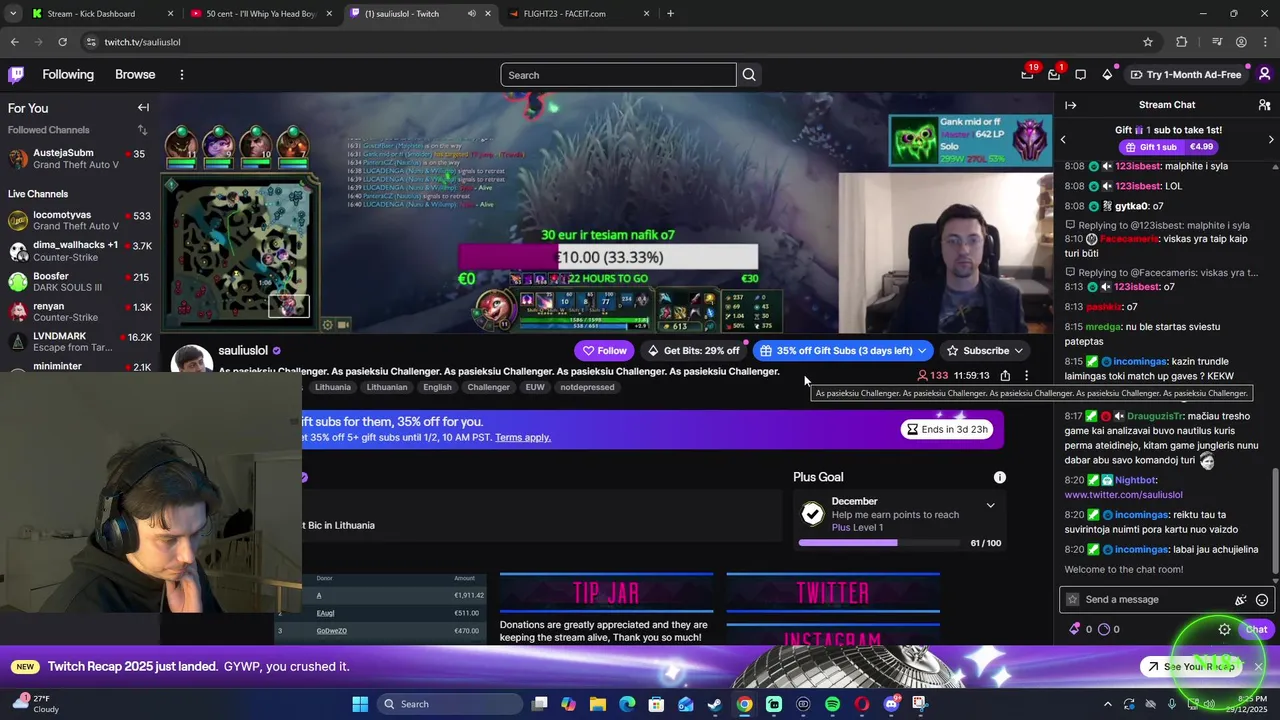
Task: Open the Chrome tab search dropdown
Action: (x=13, y=14)
